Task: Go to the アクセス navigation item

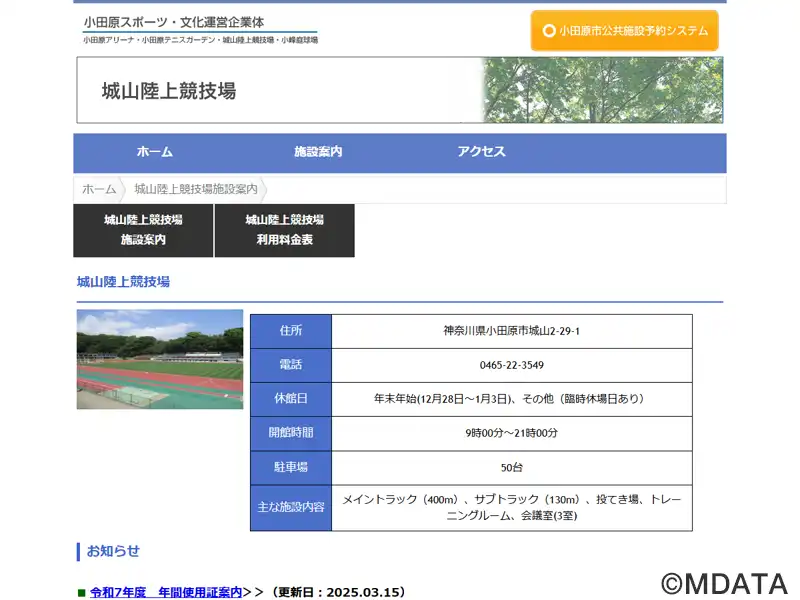Action: (481, 152)
